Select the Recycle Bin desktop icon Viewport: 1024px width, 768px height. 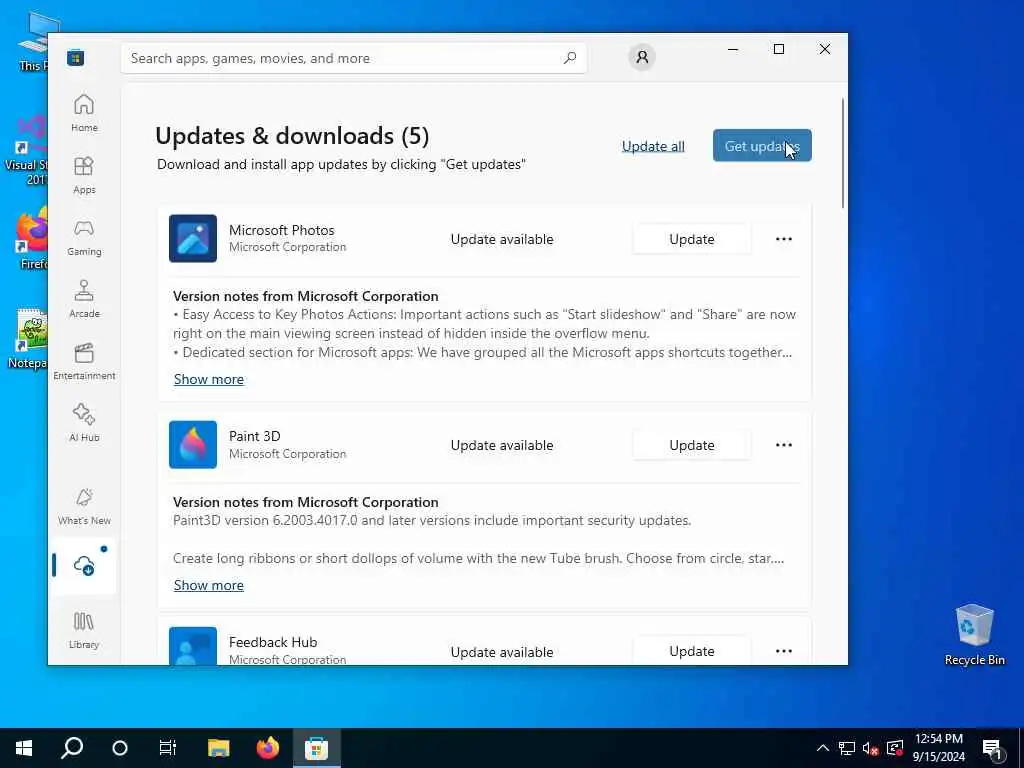(x=974, y=635)
